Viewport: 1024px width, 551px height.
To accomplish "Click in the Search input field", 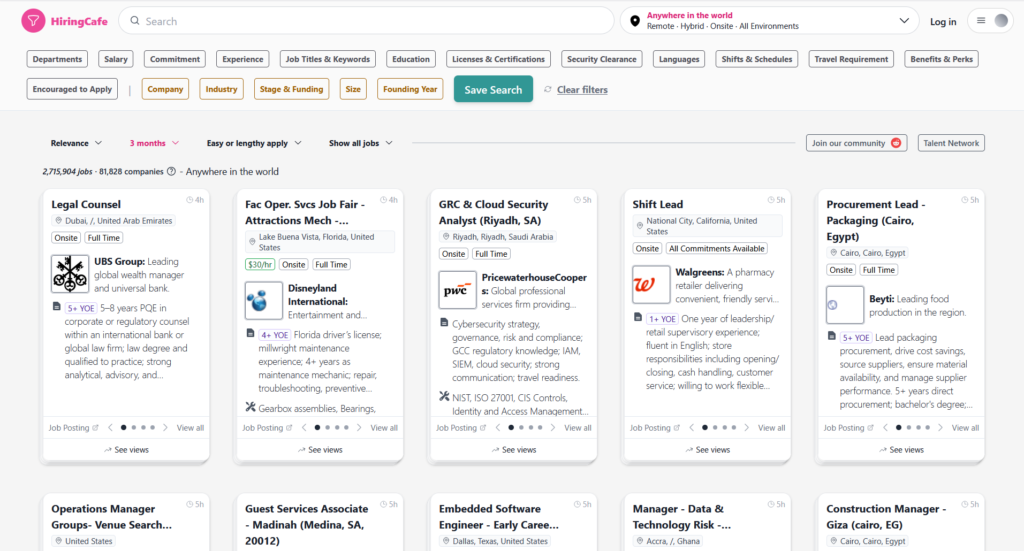I will pos(367,21).
